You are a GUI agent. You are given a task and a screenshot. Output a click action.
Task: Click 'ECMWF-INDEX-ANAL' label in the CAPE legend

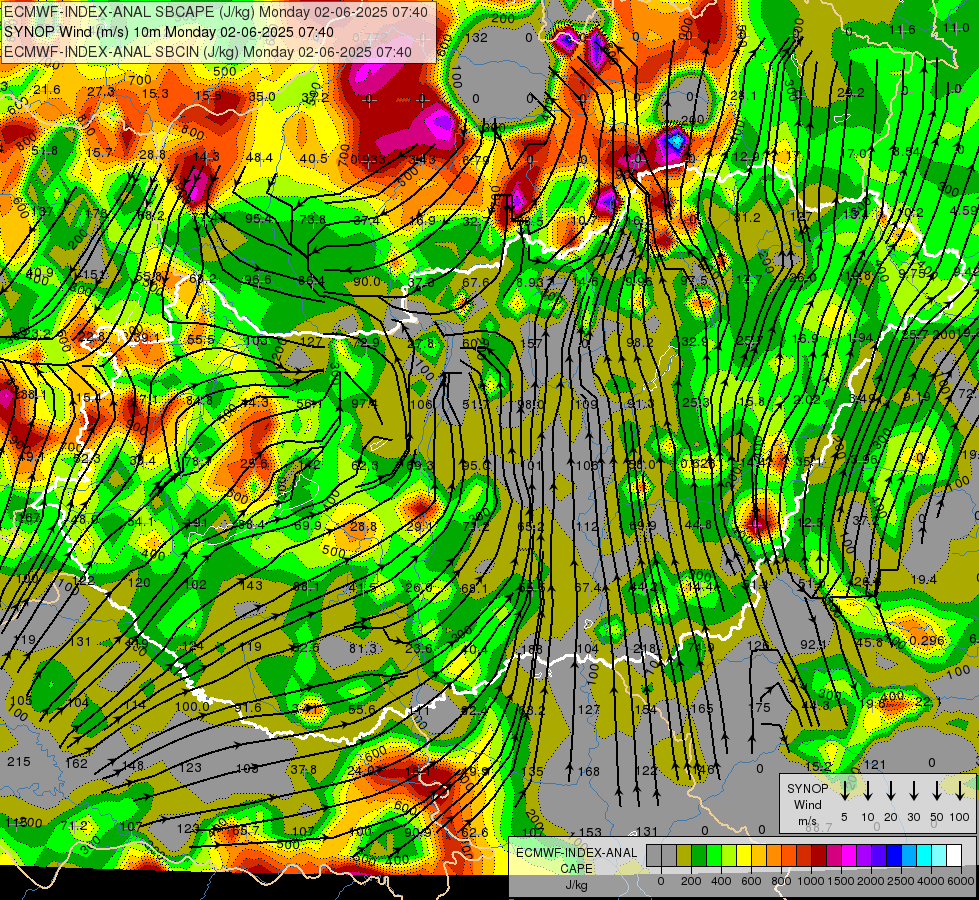[x=576, y=853]
